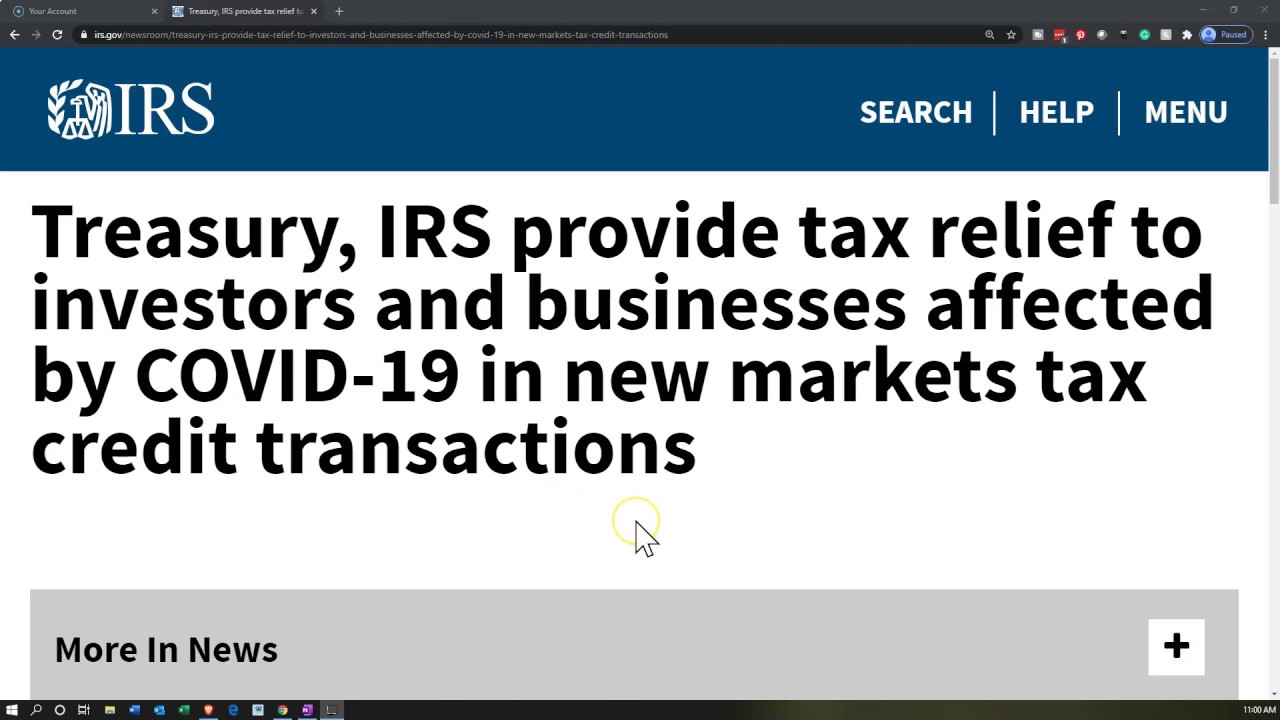Open Chrome's three-dot menu
Image resolution: width=1280 pixels, height=720 pixels.
(1266, 35)
